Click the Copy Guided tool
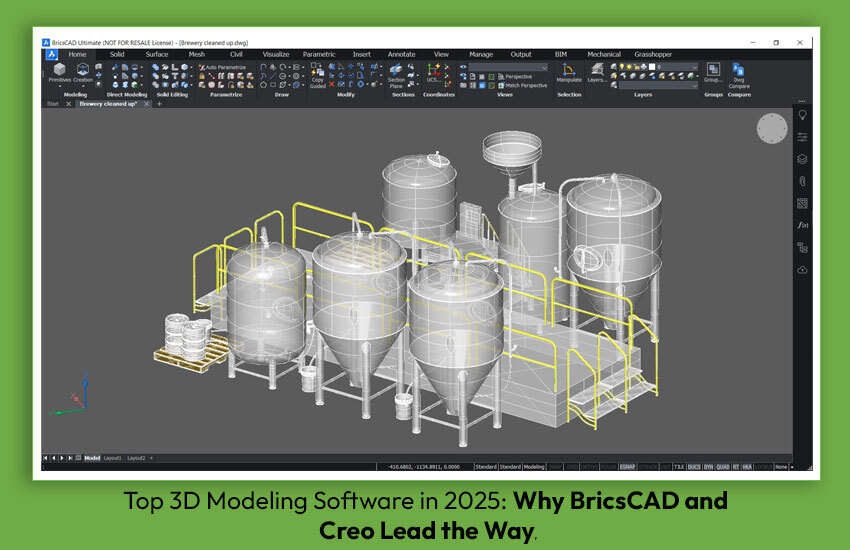This screenshot has height=550, width=850. [318, 75]
